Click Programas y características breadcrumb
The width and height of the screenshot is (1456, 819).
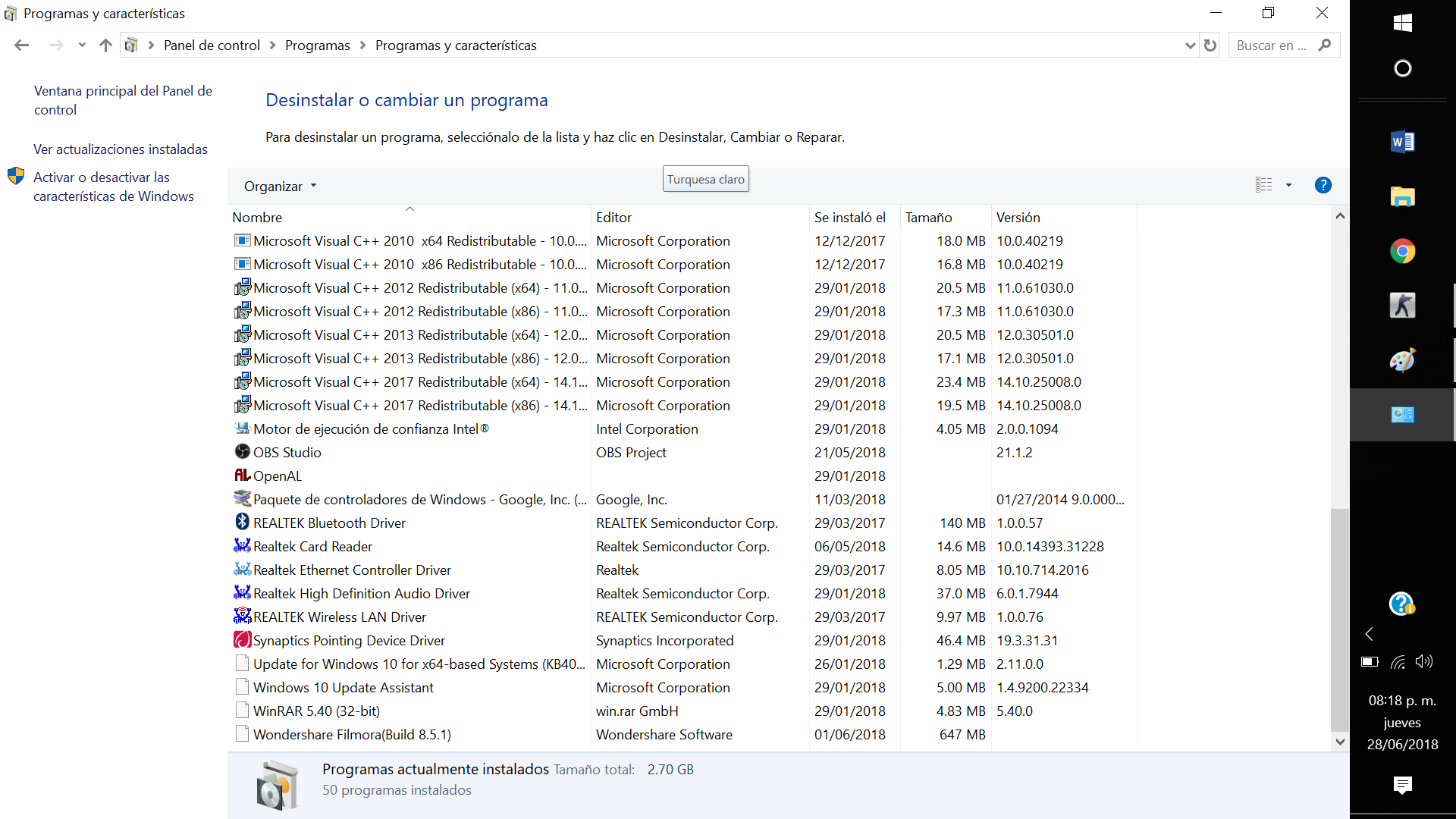(x=456, y=45)
